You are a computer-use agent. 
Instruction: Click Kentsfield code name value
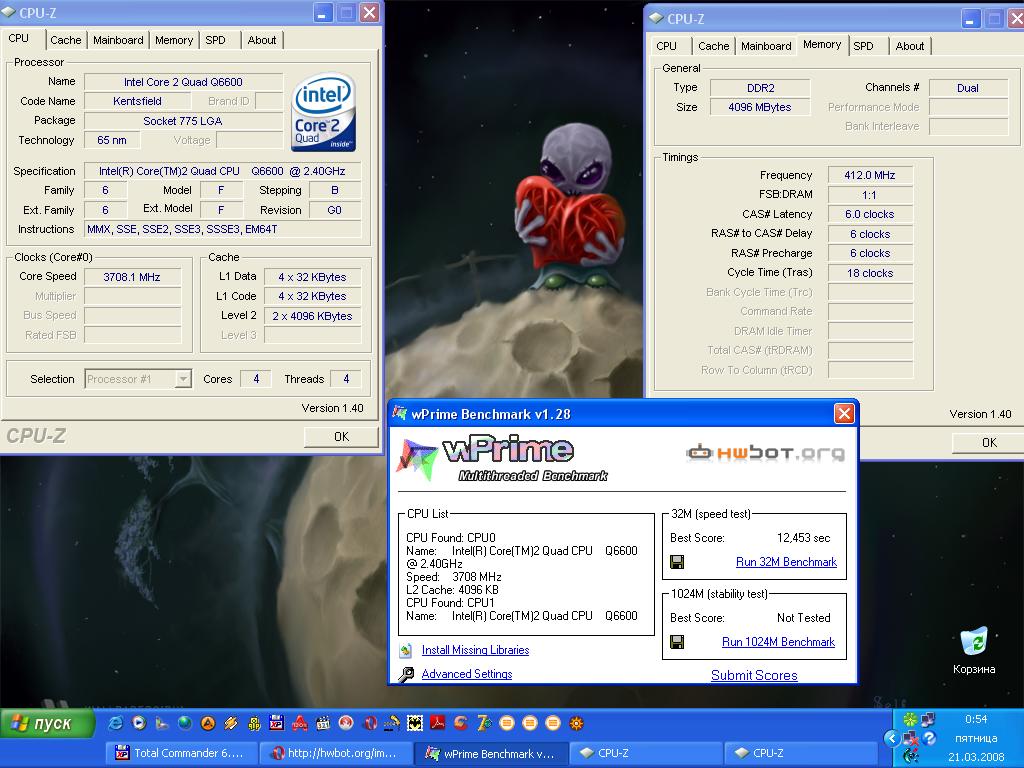(x=138, y=101)
